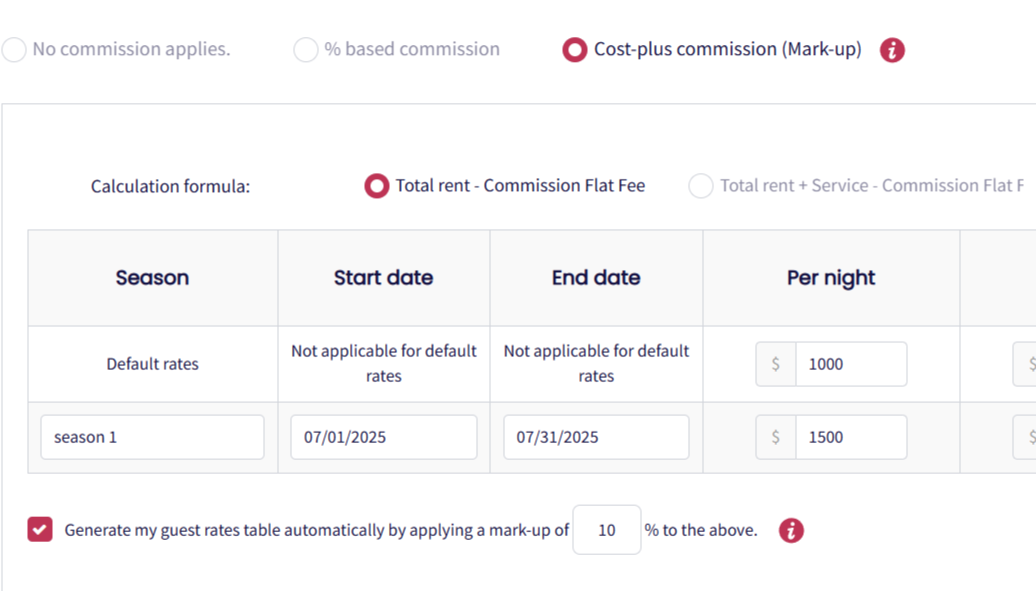Click the Season column header
Screen dimensions: 1036x591
152,278
